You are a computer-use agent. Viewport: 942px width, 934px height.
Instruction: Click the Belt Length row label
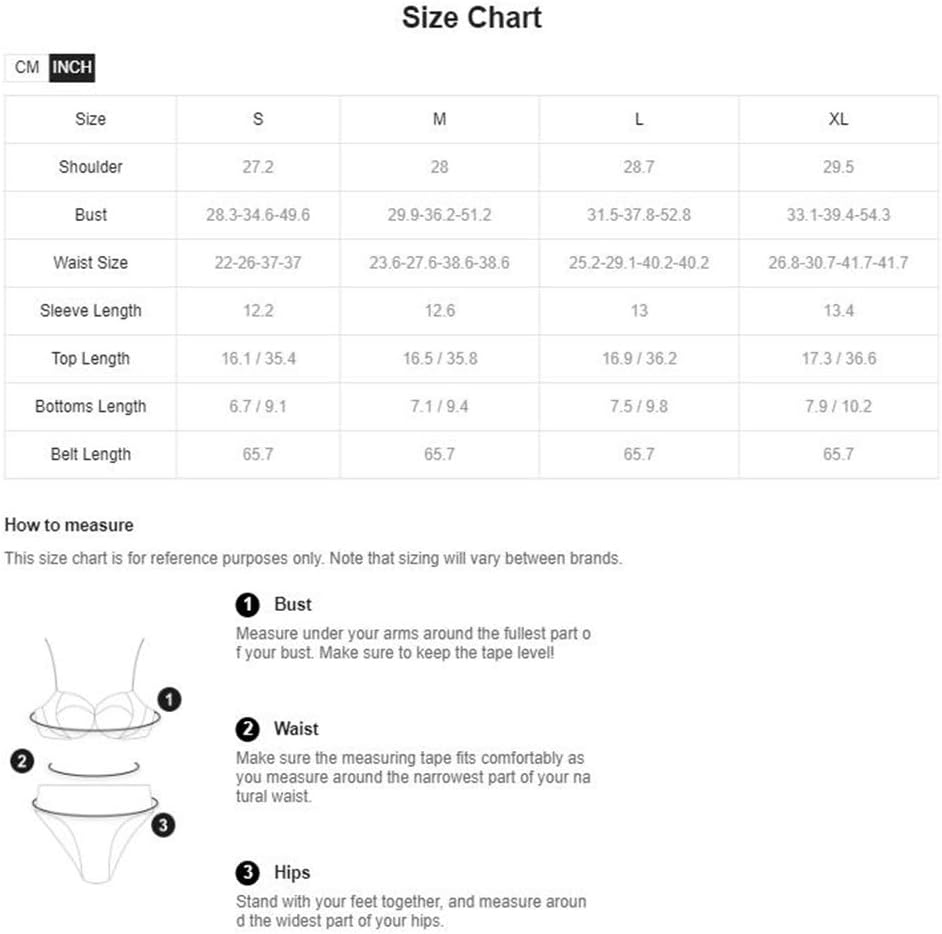[x=91, y=454]
